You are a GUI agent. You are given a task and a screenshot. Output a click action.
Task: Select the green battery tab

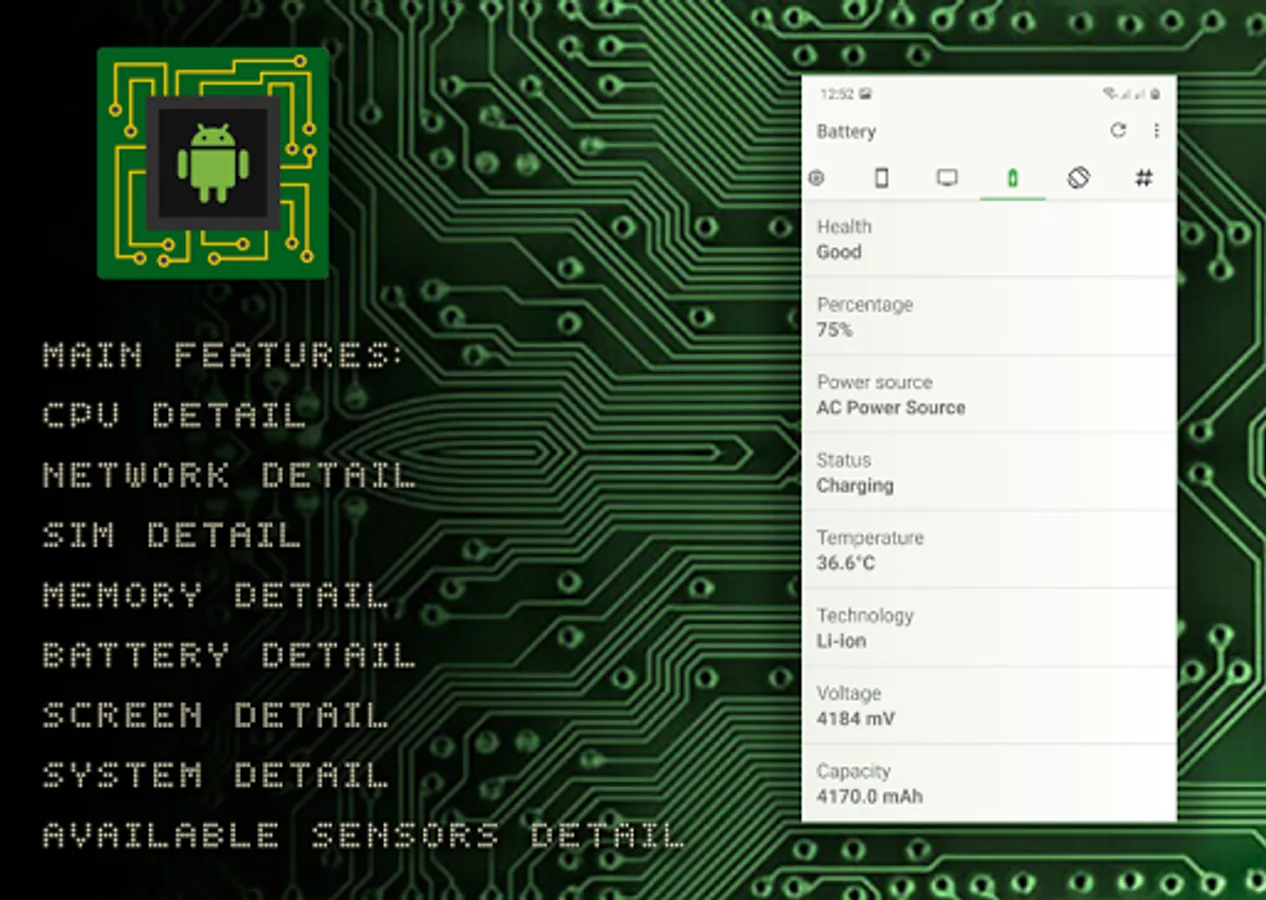coord(1012,178)
